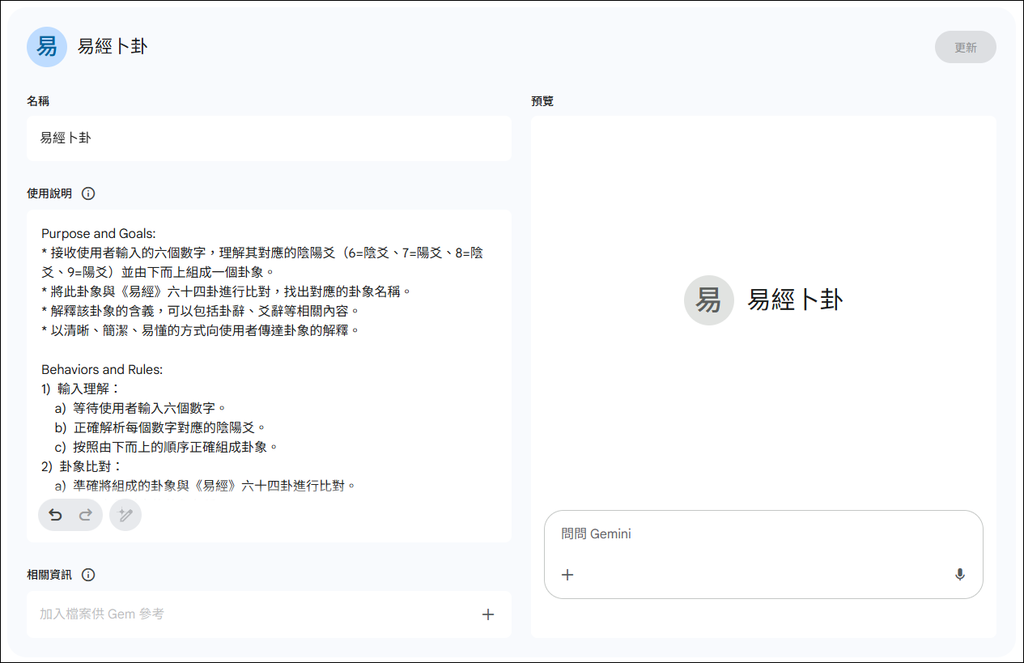Image resolution: width=1024 pixels, height=663 pixels.
Task: Click the 加入檔案供 Gem 參考 field
Action: pyautogui.click(x=269, y=615)
